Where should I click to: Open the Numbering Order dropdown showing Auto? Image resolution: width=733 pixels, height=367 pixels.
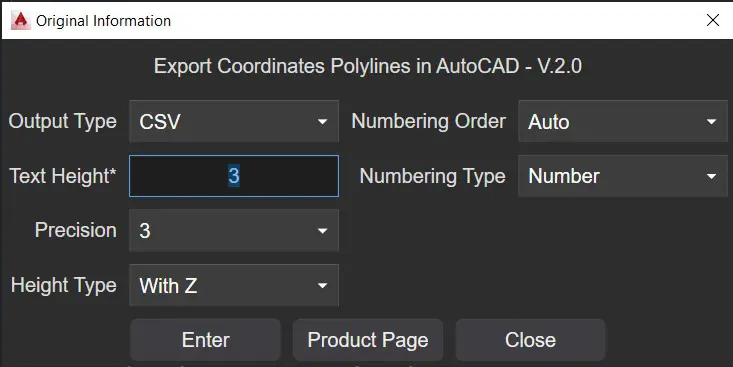[623, 122]
